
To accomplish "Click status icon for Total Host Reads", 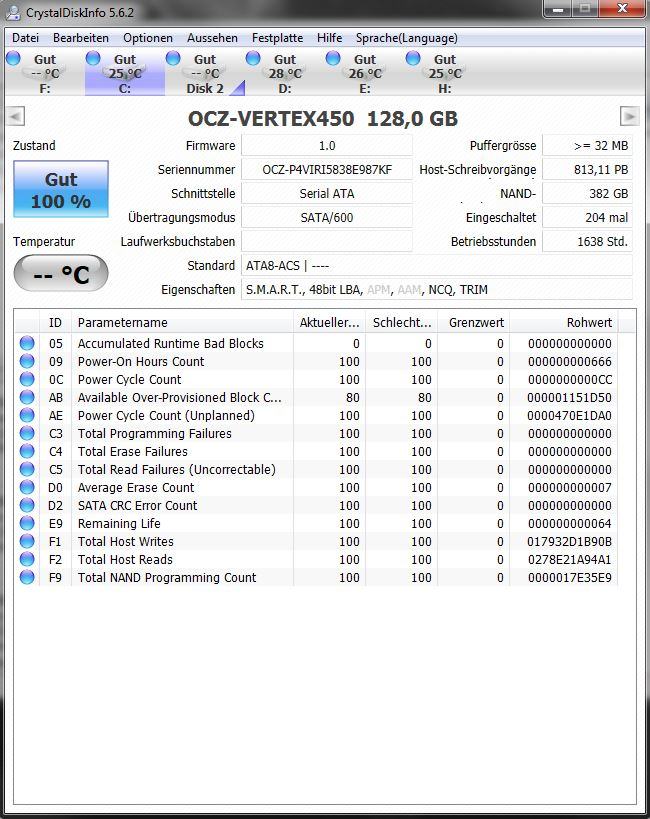I will point(27,559).
